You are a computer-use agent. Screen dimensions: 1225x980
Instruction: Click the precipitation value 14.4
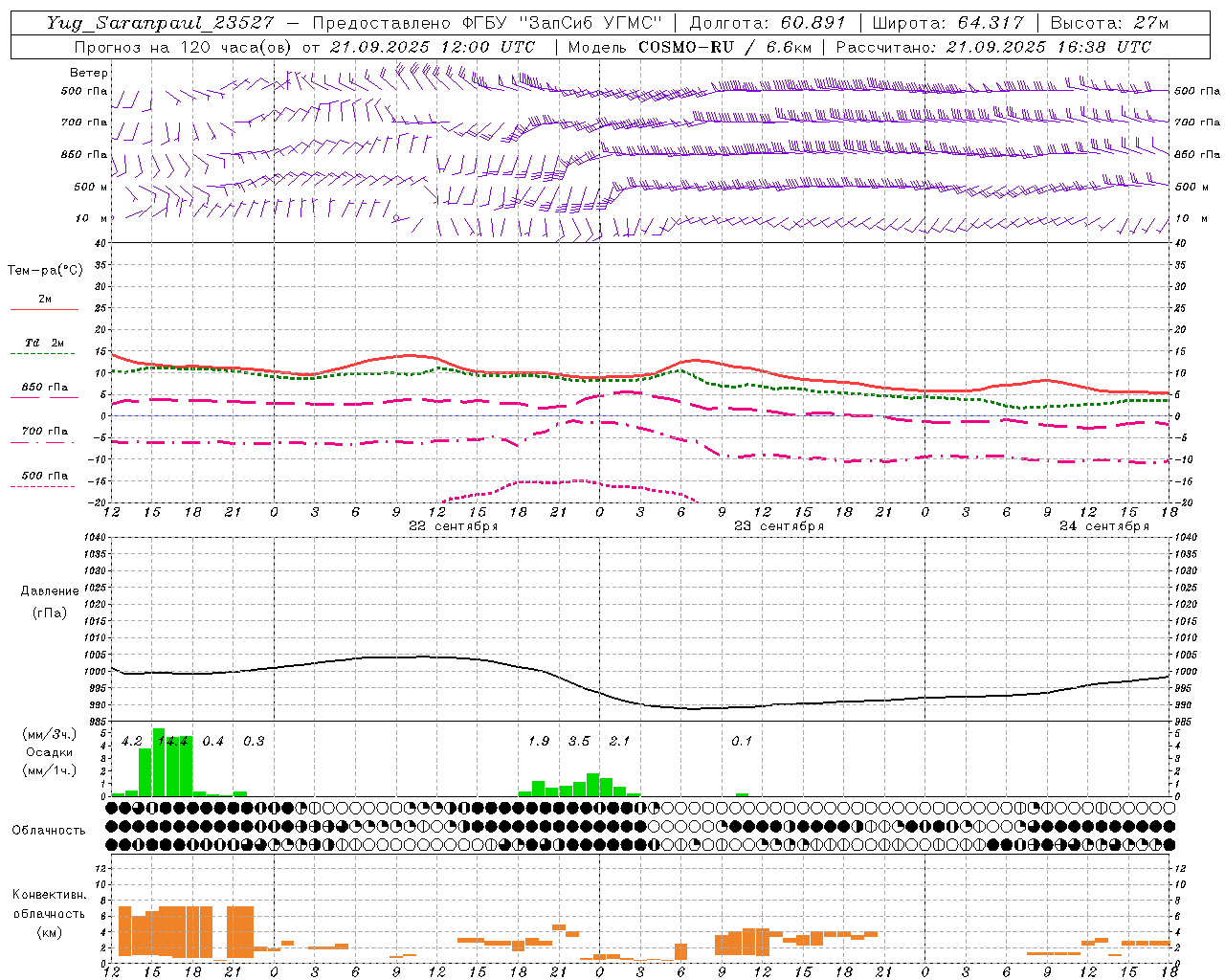tap(172, 742)
